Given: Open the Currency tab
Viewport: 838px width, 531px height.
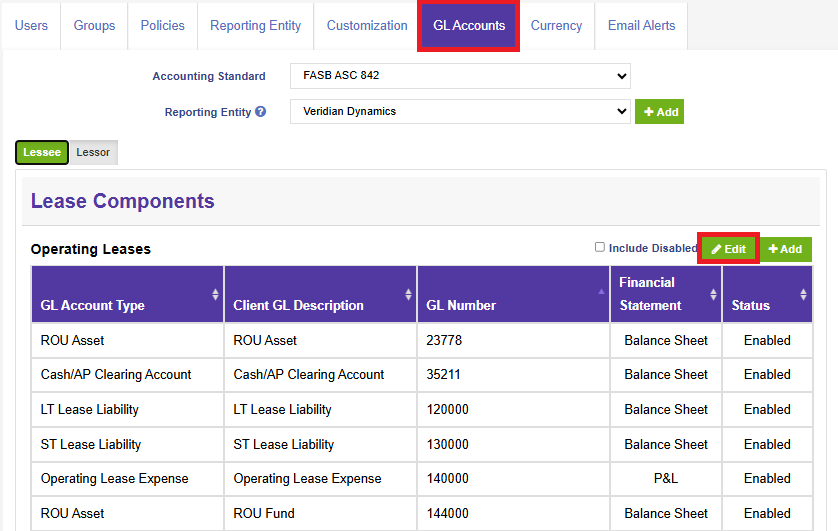Looking at the screenshot, I should [556, 26].
